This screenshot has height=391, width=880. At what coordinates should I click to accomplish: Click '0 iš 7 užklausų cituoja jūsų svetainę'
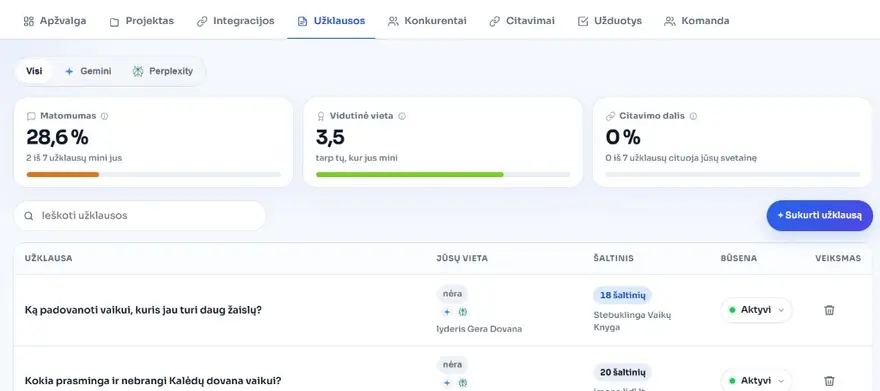point(681,158)
